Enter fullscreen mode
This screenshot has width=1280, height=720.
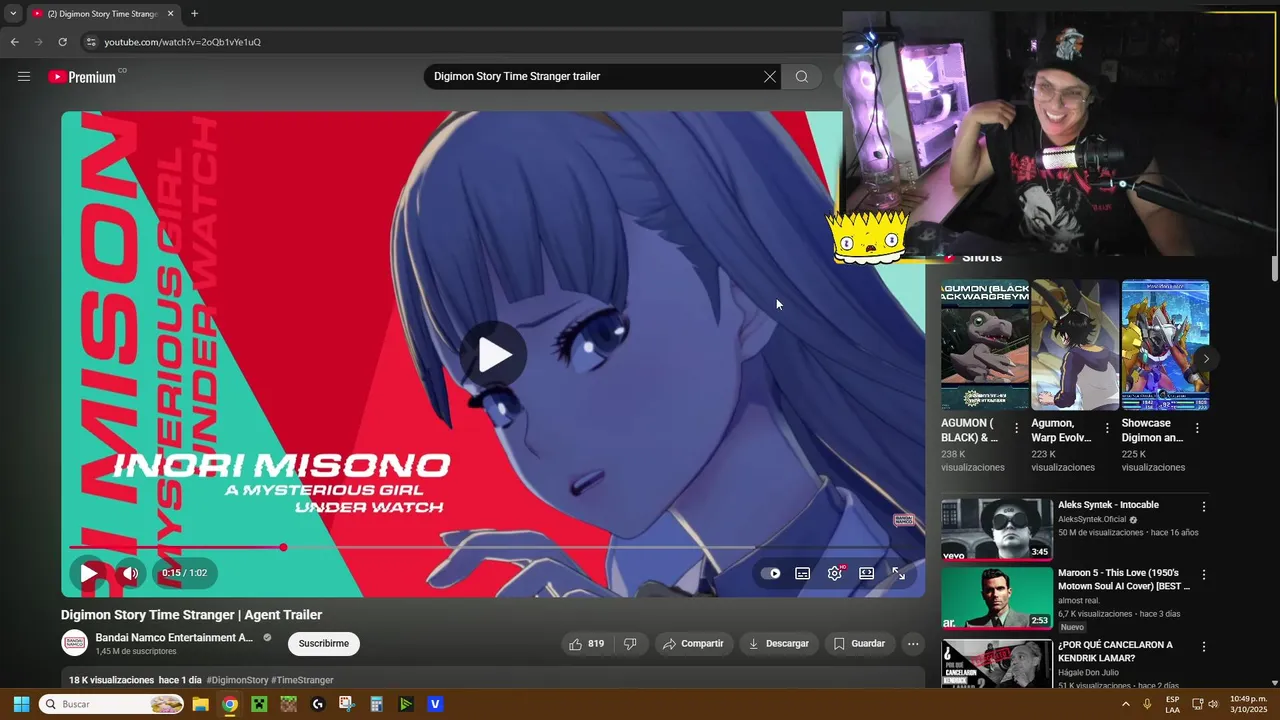tap(899, 573)
